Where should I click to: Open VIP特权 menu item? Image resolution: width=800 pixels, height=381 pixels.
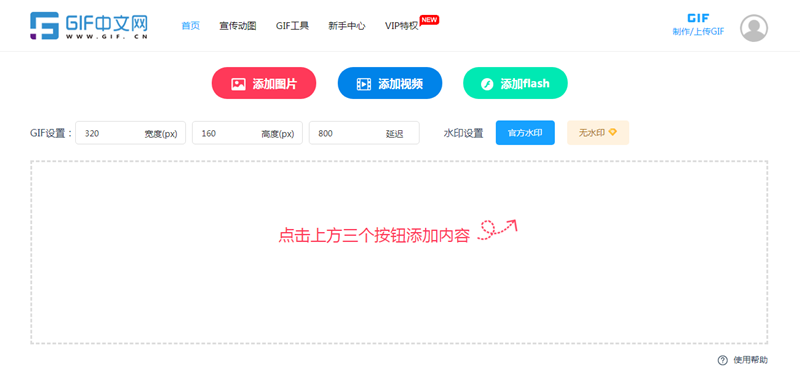tap(402, 26)
